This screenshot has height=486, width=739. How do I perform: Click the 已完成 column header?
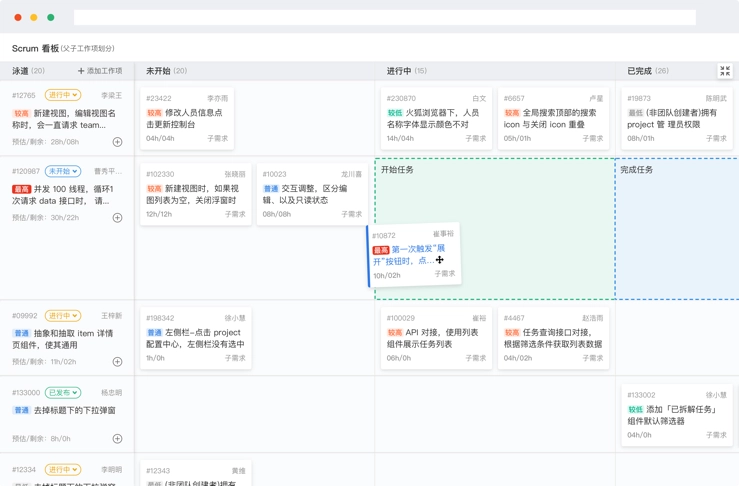pos(648,71)
